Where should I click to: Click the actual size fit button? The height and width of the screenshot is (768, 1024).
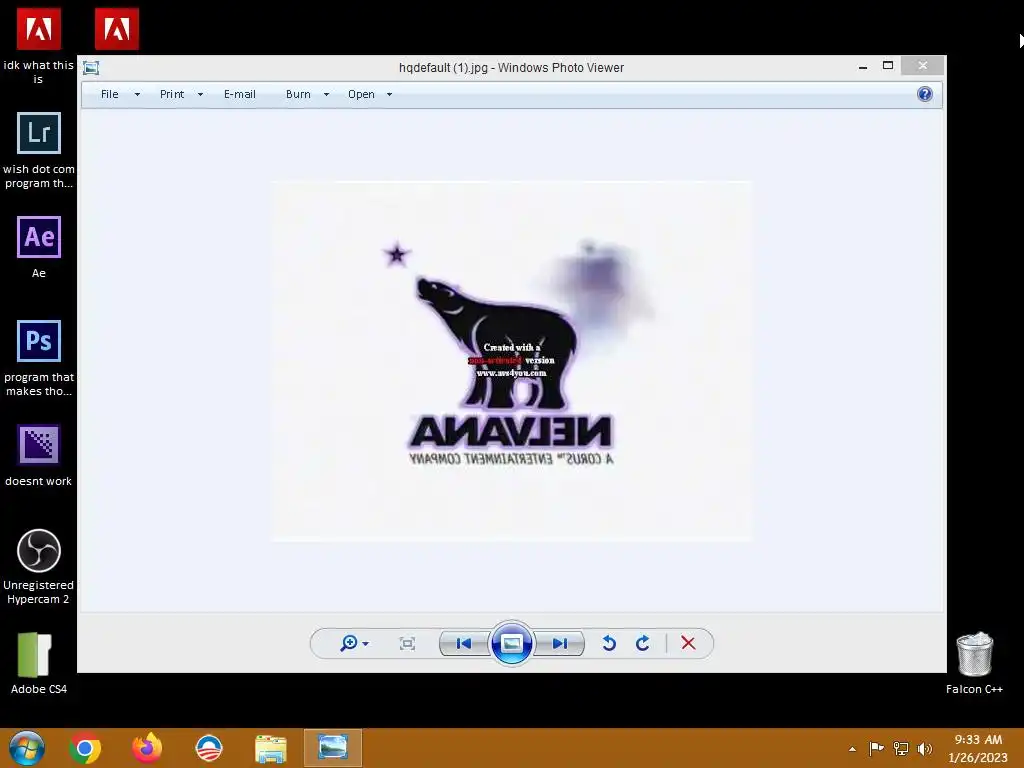407,644
